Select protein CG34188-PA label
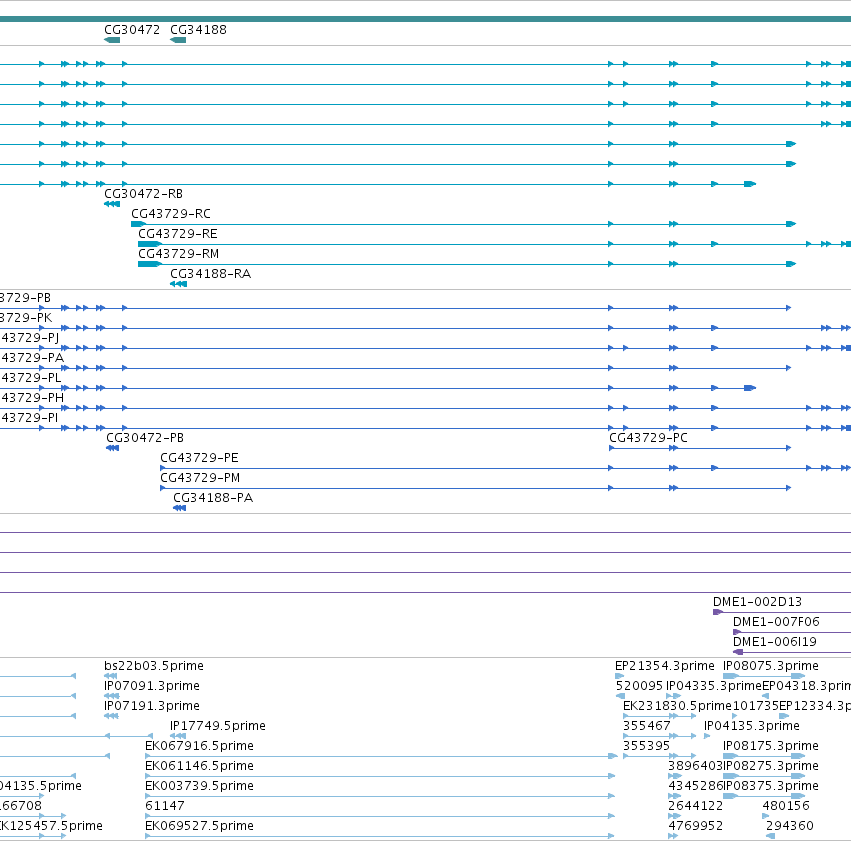 pos(213,498)
